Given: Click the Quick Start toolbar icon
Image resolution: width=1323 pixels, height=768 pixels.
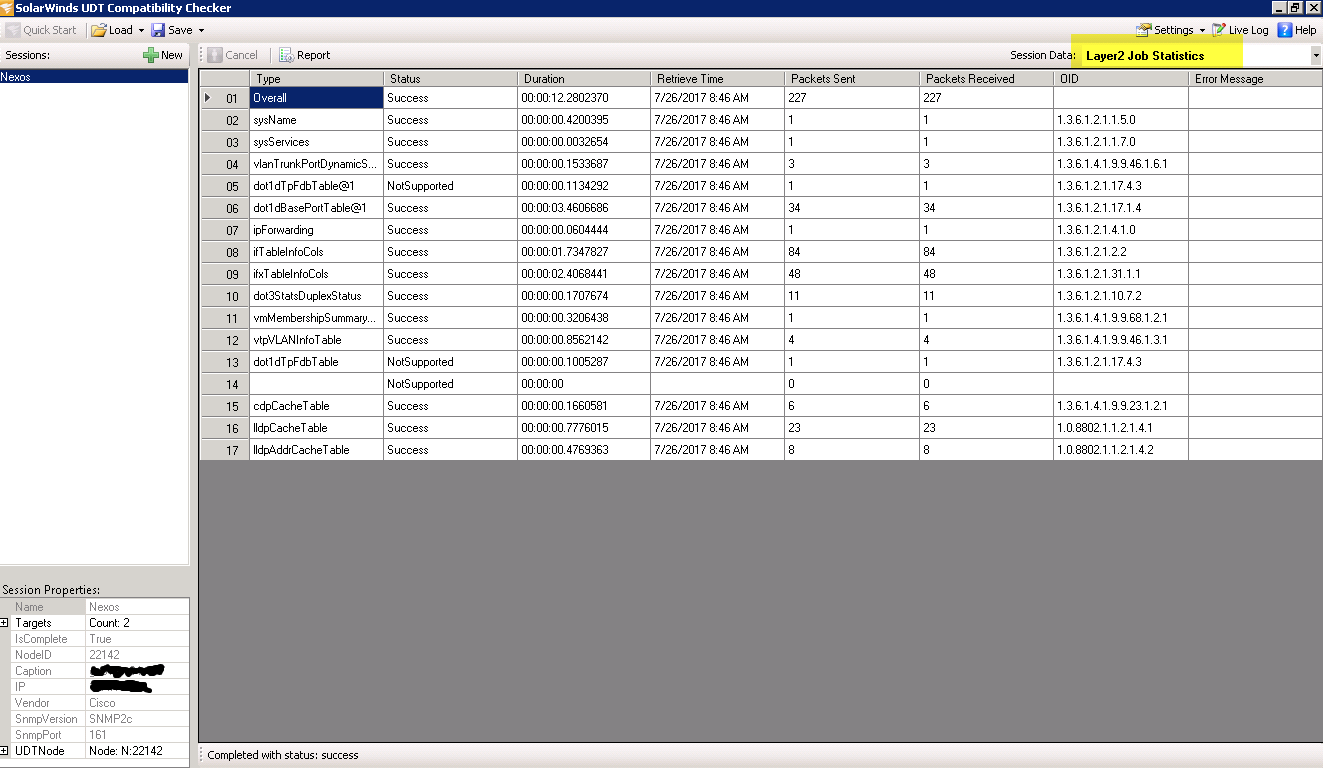Looking at the screenshot, I should [12, 30].
